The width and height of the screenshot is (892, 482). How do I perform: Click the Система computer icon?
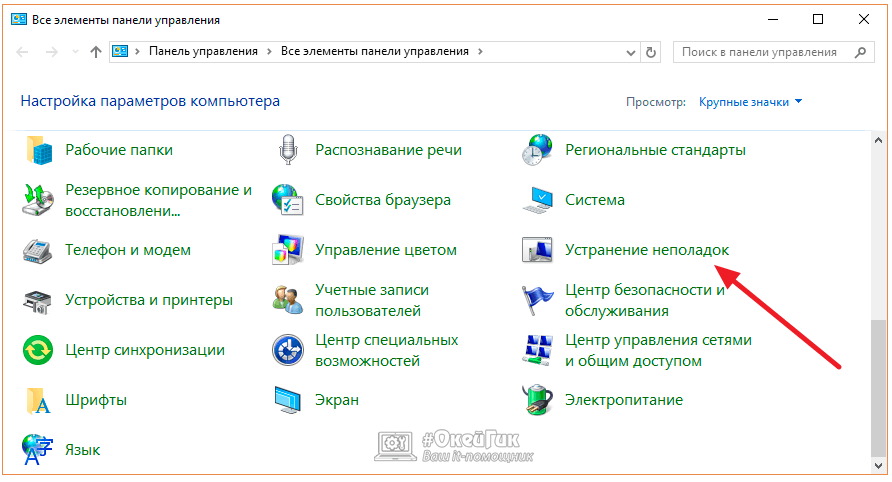(537, 200)
